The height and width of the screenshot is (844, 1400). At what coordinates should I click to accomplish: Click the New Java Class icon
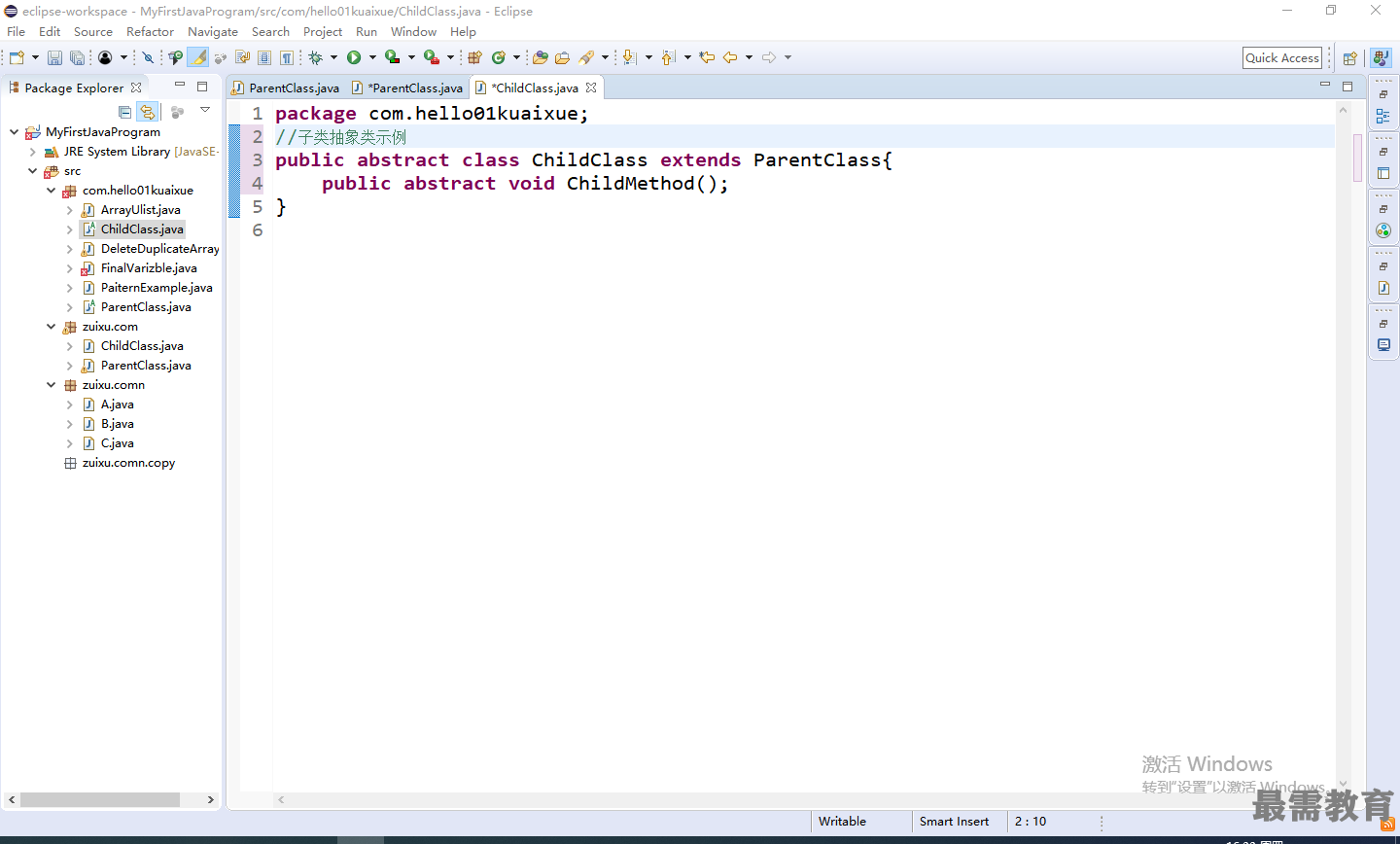(x=499, y=57)
